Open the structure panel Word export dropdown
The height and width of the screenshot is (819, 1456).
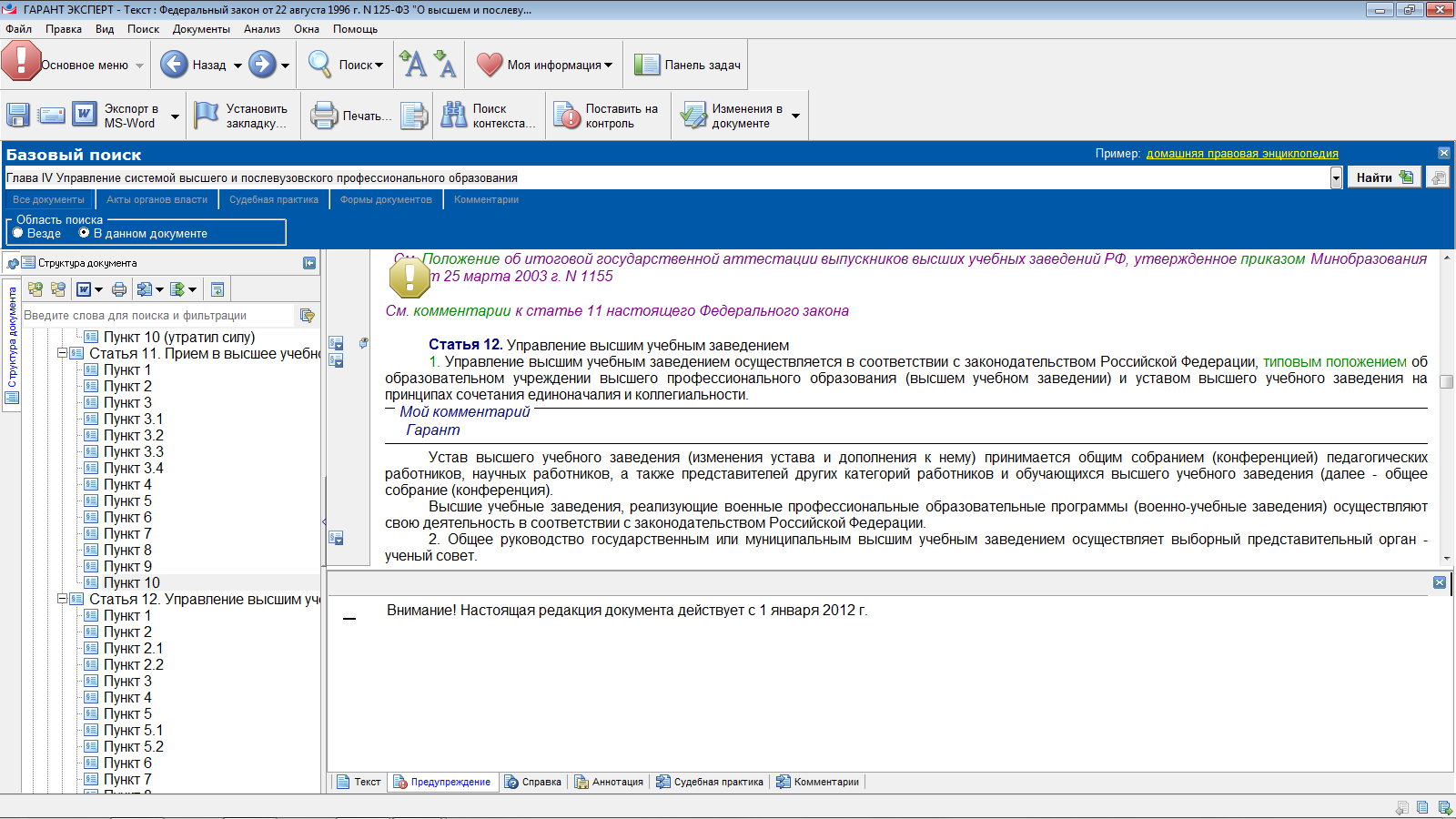click(99, 290)
